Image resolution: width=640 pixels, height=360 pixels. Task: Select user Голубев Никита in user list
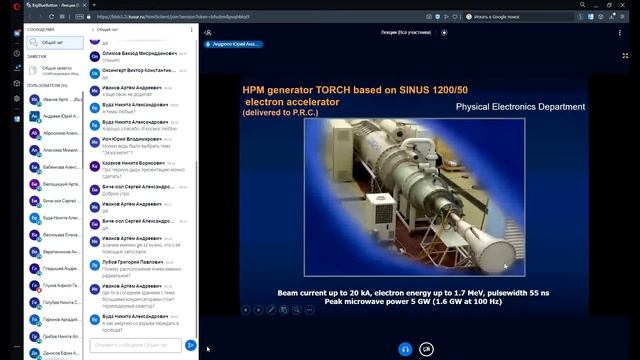click(x=55, y=302)
